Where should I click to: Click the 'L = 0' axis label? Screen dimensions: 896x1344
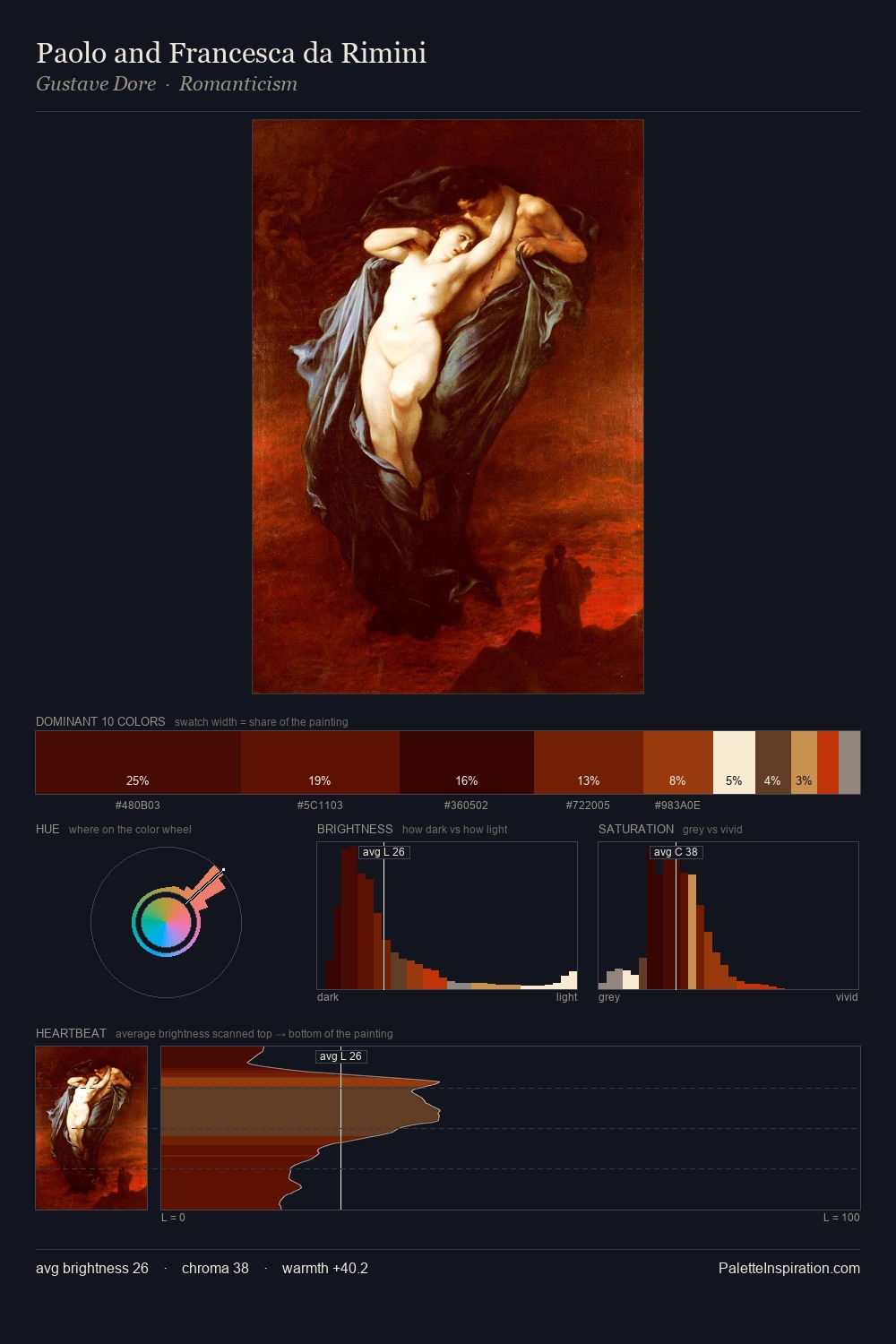(173, 1218)
